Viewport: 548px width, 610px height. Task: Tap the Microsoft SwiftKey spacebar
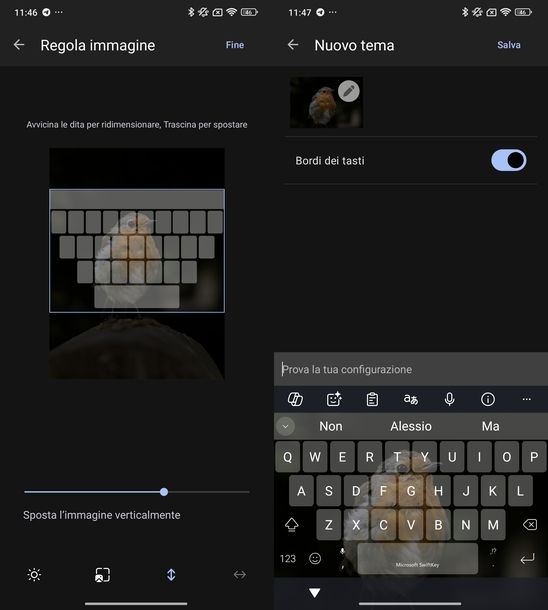[x=417, y=559]
